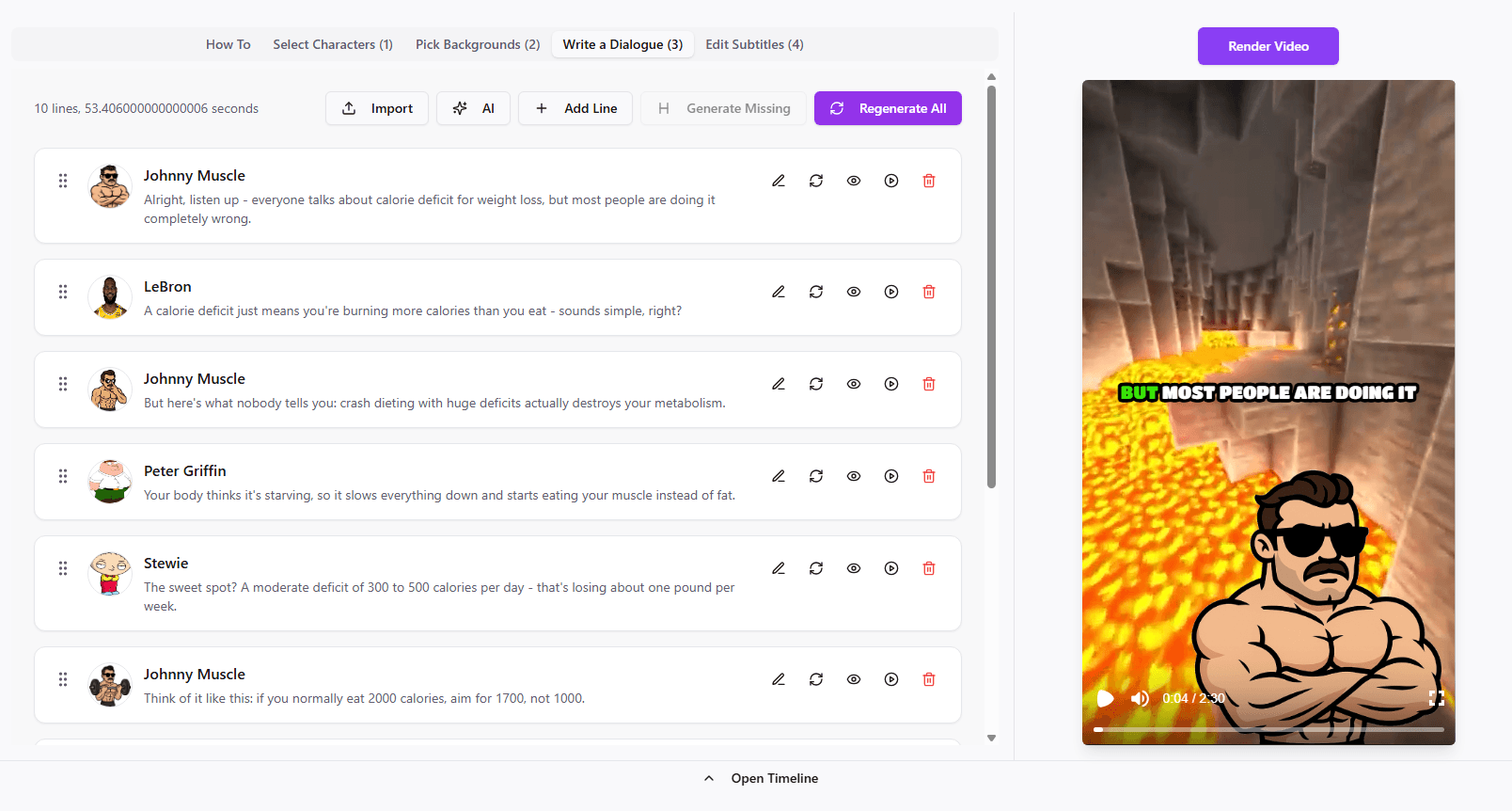The image size is (1512, 811).
Task: Click the Render Video button
Action: coord(1268,46)
